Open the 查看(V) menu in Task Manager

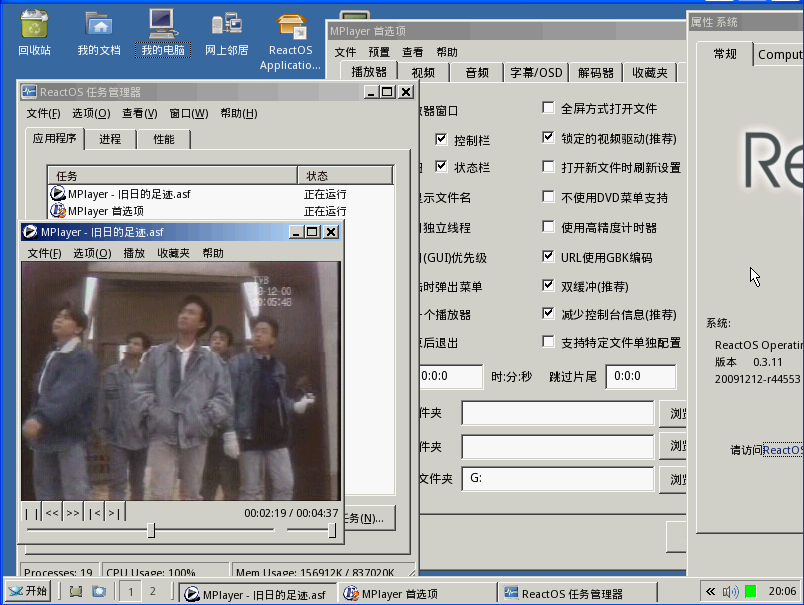[x=139, y=113]
